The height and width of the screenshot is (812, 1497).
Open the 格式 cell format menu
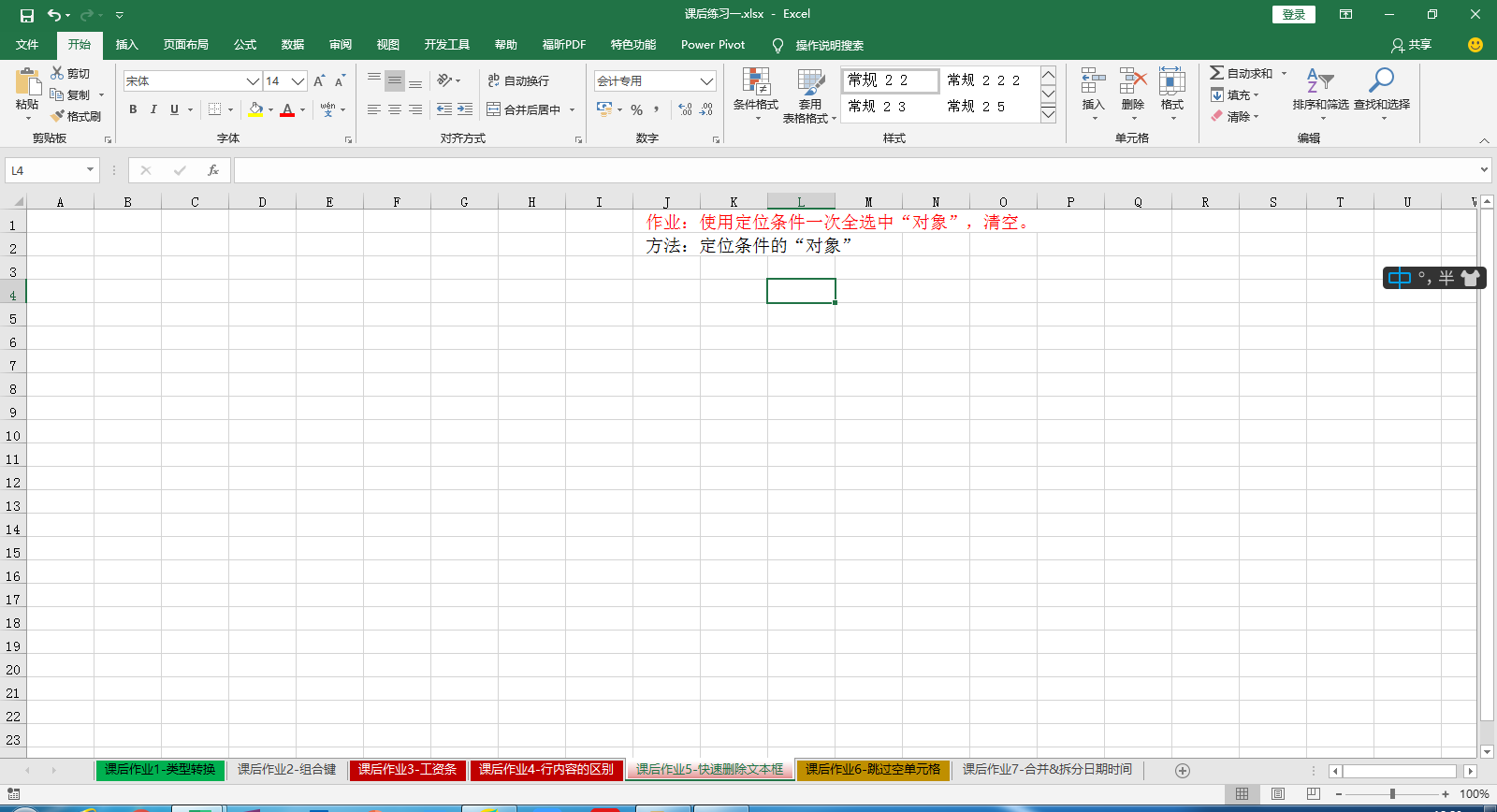point(1172,94)
